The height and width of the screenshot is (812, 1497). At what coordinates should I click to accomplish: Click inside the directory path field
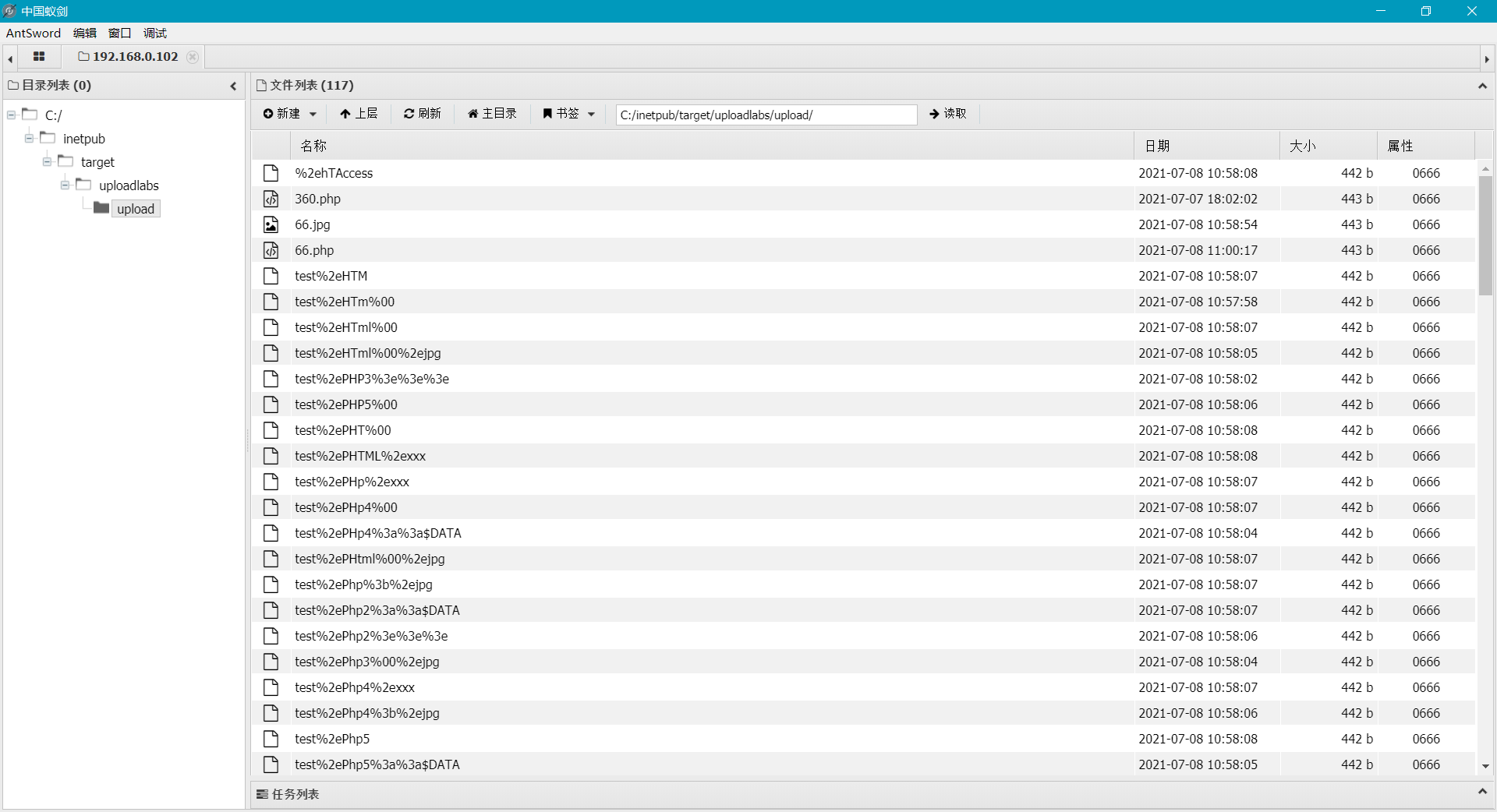[766, 115]
